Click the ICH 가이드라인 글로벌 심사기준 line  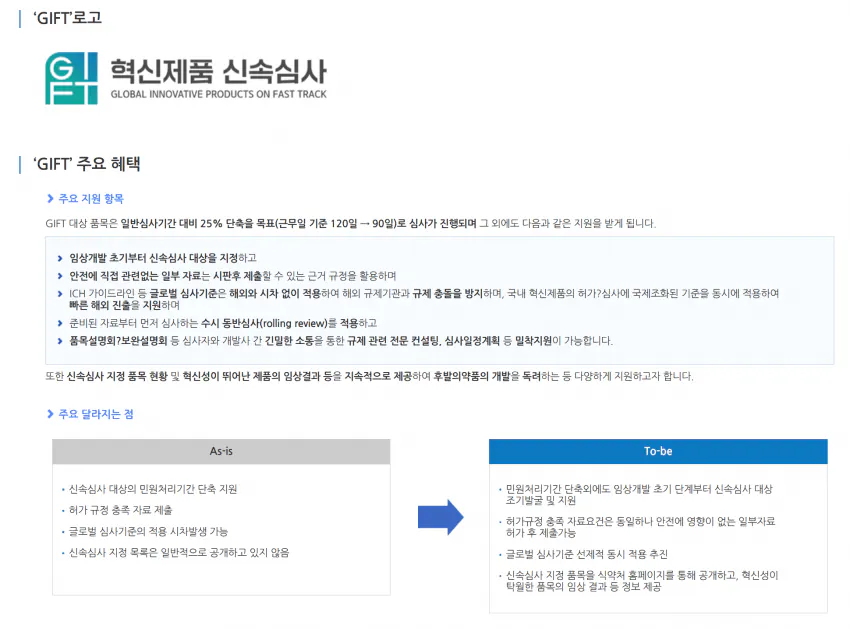click(424, 293)
